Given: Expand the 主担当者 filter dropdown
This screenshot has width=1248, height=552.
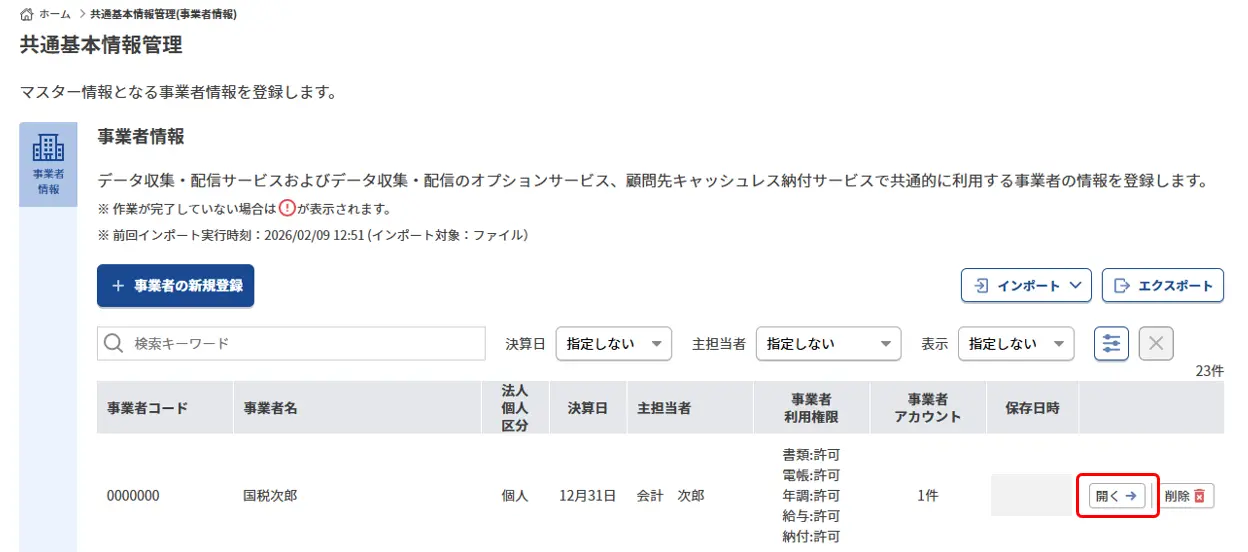Looking at the screenshot, I should 828,344.
